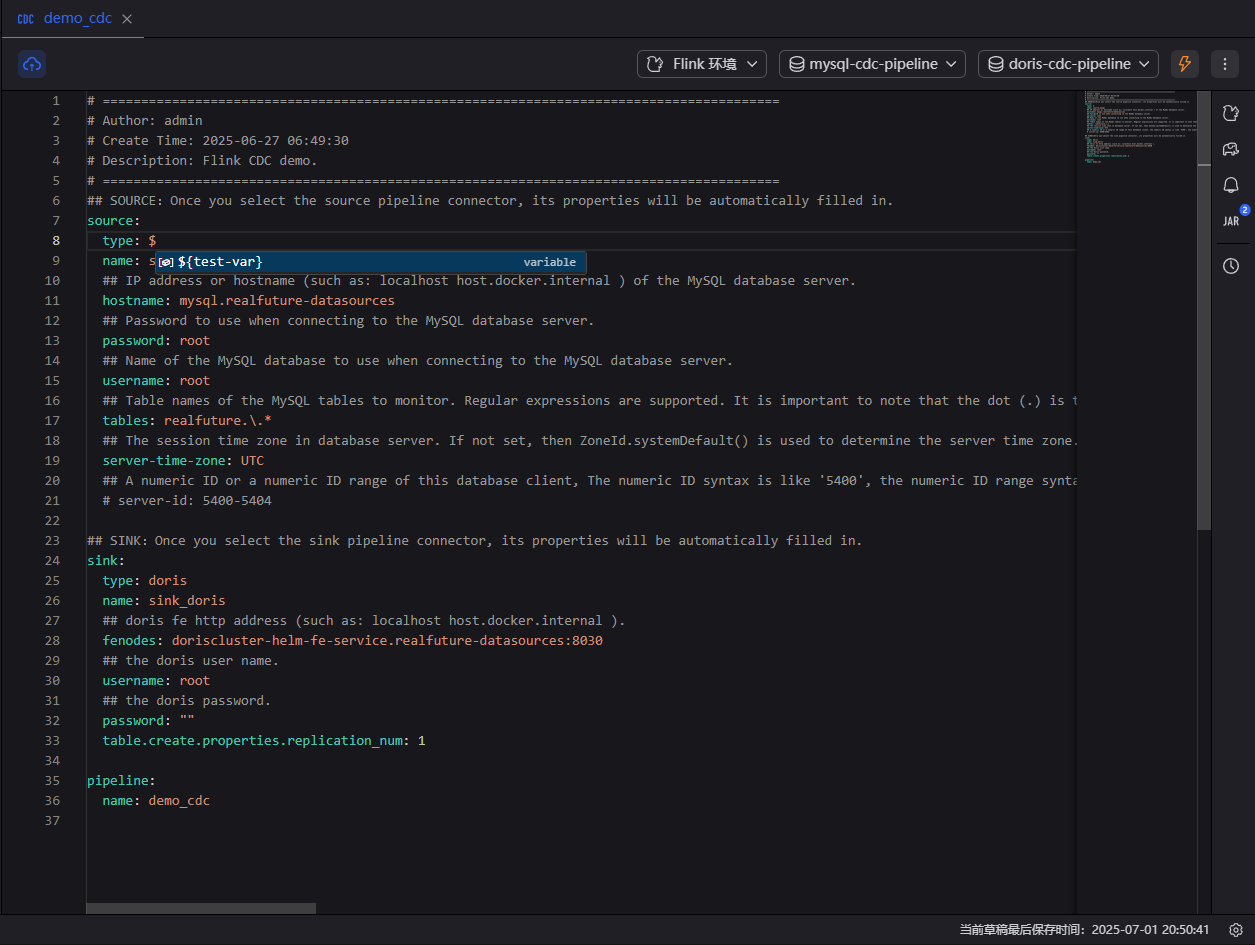Expand the Flink 环境 dropdown
The image size is (1255, 945).
point(702,64)
